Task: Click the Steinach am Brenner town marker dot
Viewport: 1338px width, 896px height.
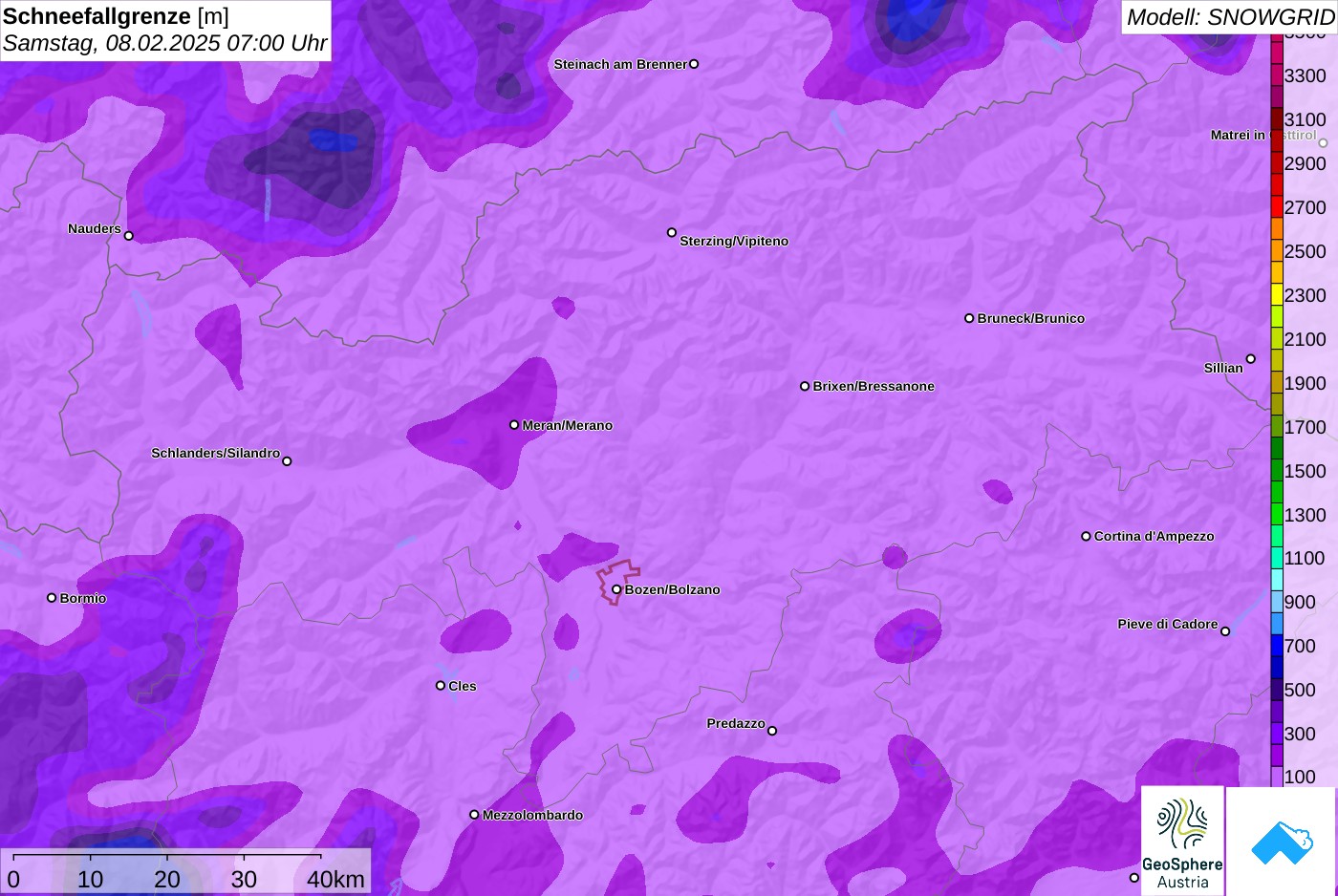Action: coord(694,64)
